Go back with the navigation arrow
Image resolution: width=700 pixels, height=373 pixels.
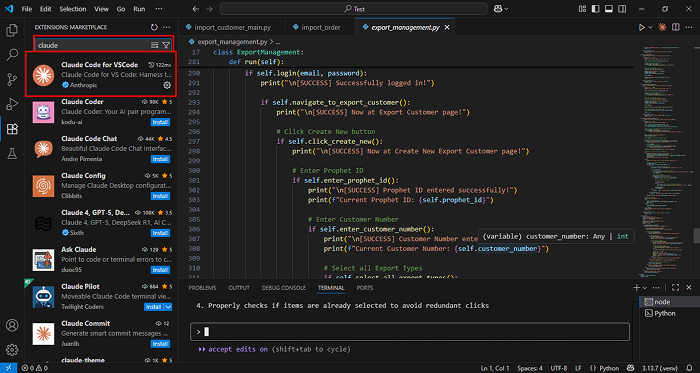pyautogui.click(x=196, y=9)
